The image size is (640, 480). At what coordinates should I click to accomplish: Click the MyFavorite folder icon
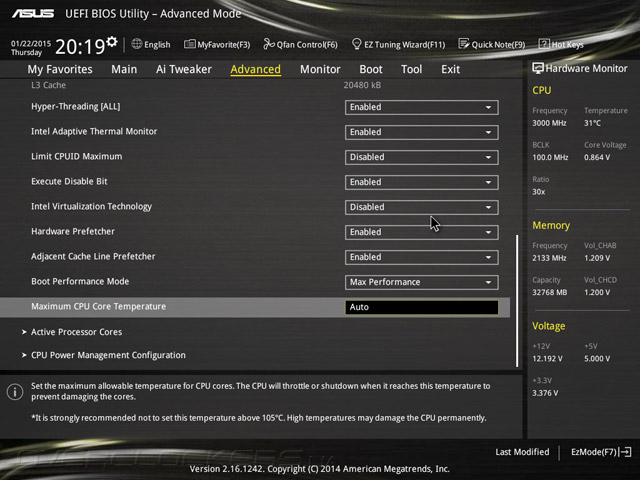point(189,44)
